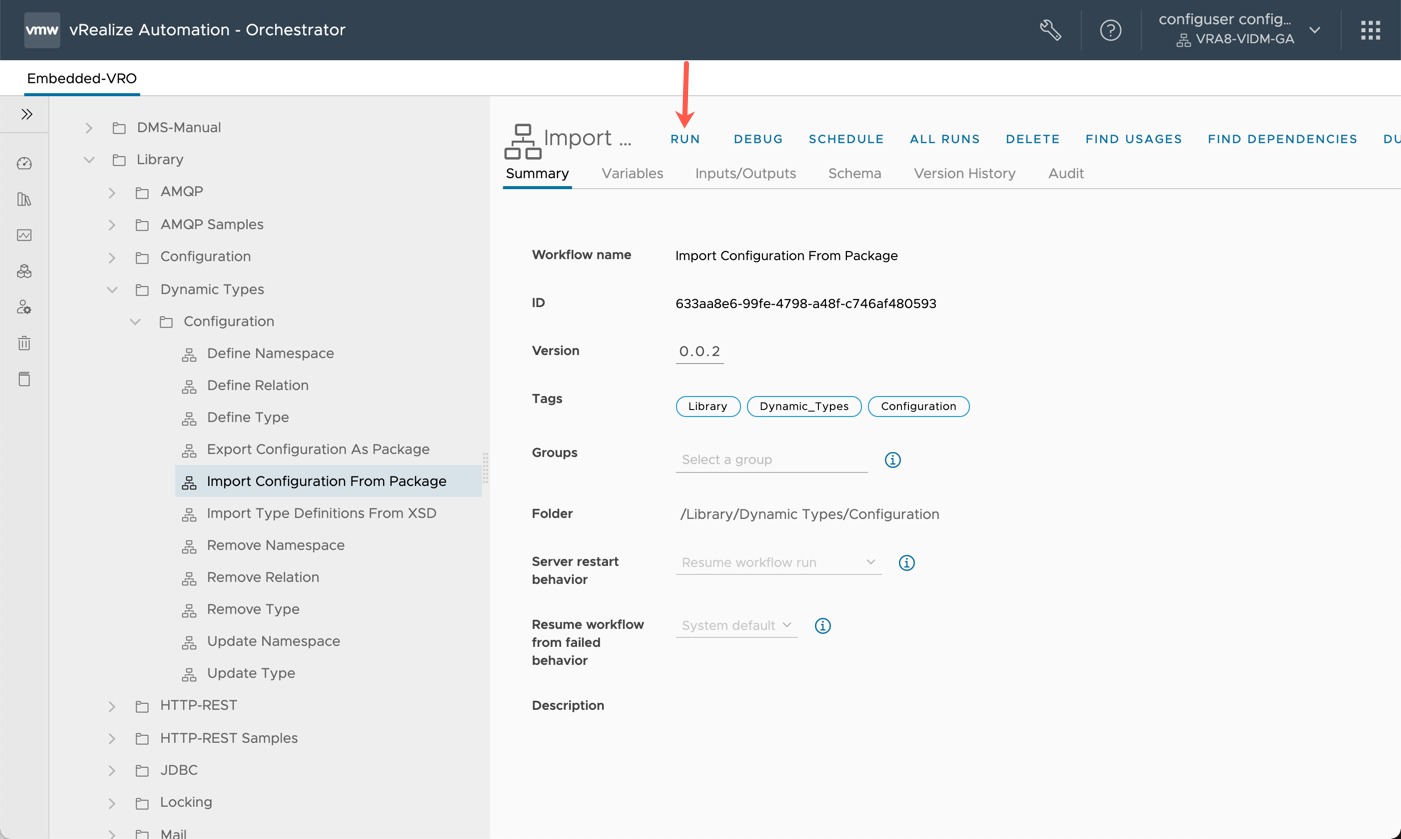Viewport: 1401px width, 839px height.
Task: Expand the DMS-Manual folder
Action: point(89,128)
